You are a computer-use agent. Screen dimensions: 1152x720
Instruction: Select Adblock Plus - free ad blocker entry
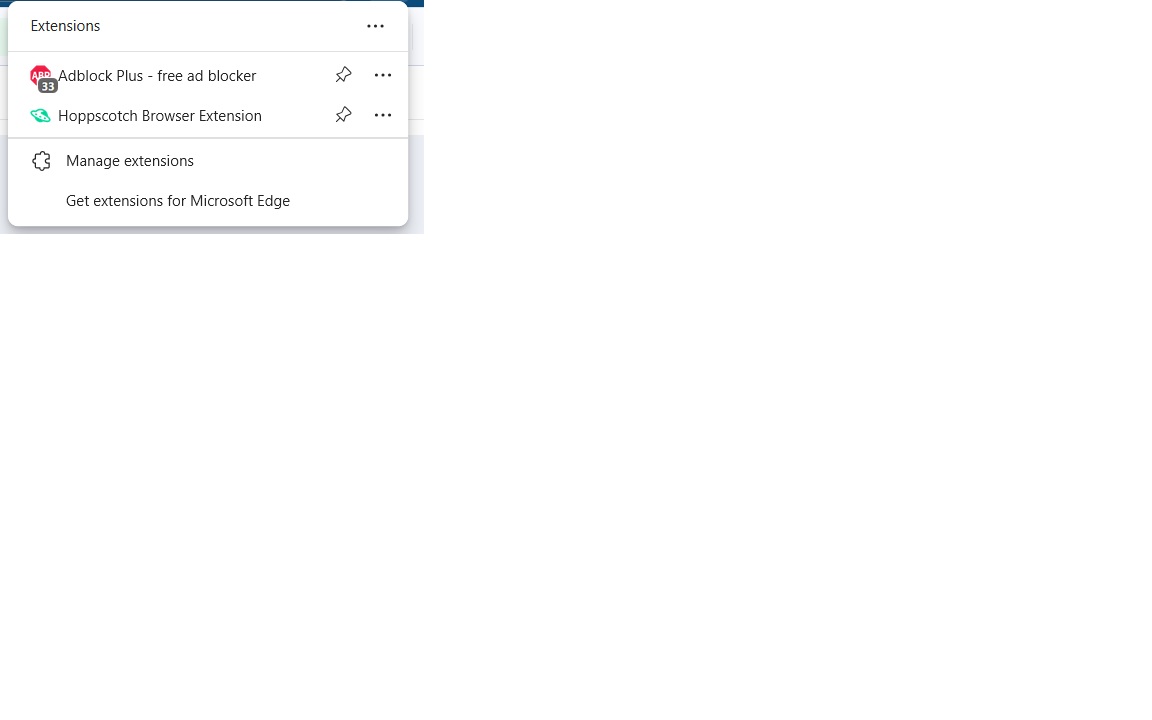pyautogui.click(x=157, y=76)
